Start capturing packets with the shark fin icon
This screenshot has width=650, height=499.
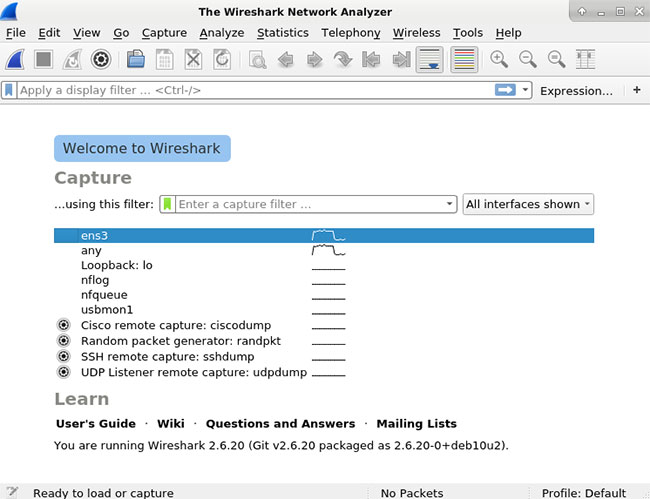coord(15,60)
